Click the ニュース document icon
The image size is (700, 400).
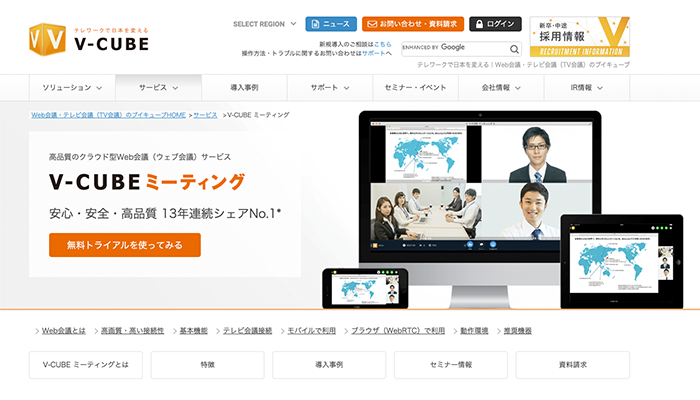(315, 24)
